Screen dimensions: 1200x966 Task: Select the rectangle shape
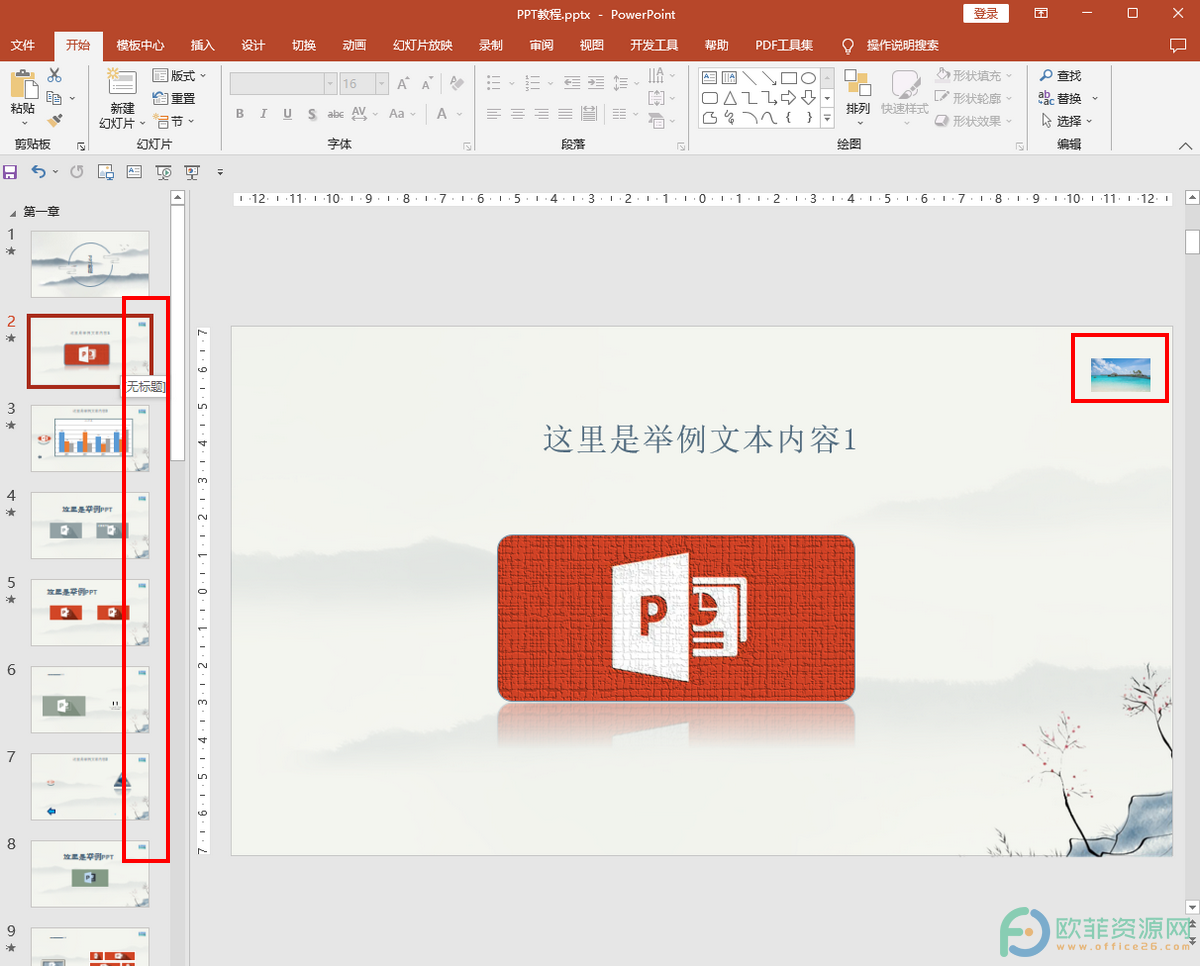788,77
